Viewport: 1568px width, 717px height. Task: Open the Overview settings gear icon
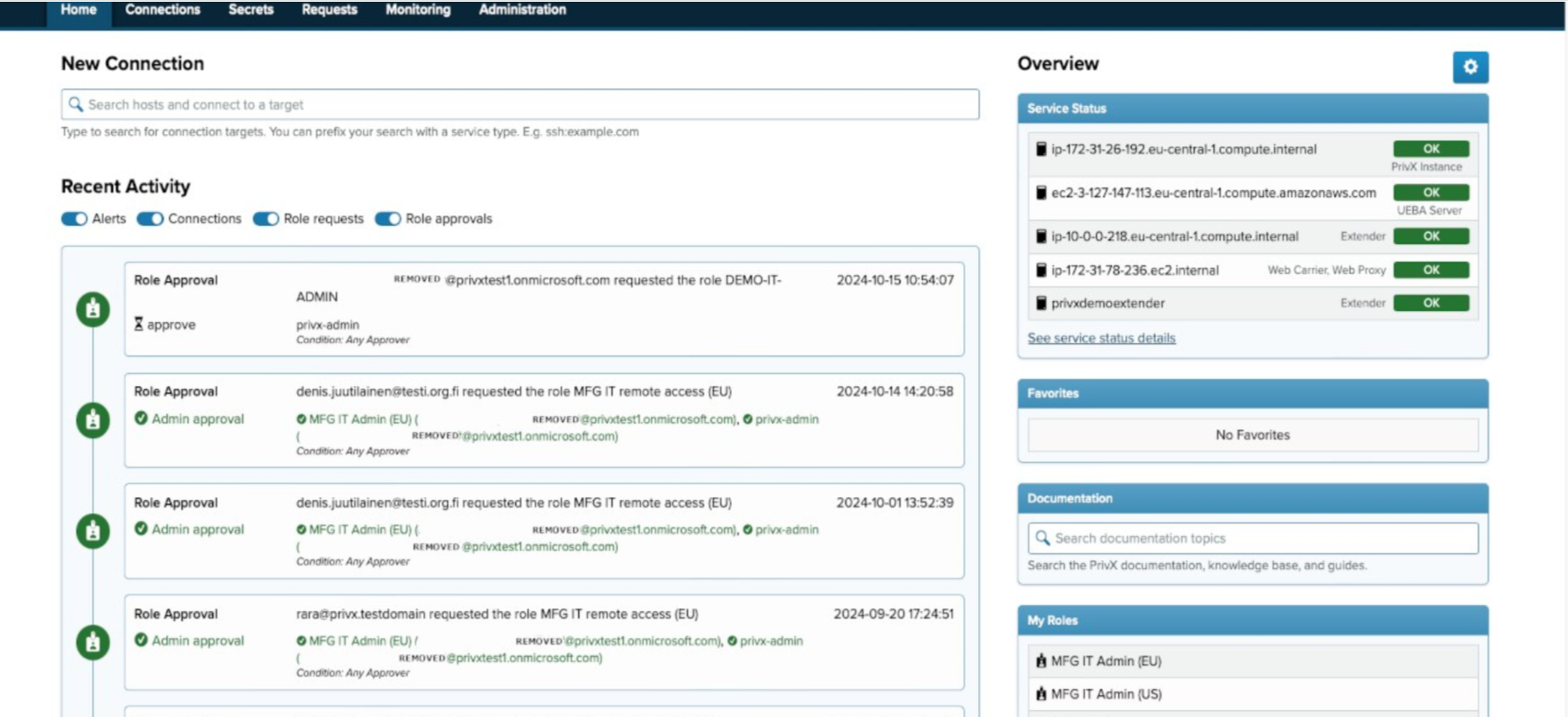tap(1470, 67)
